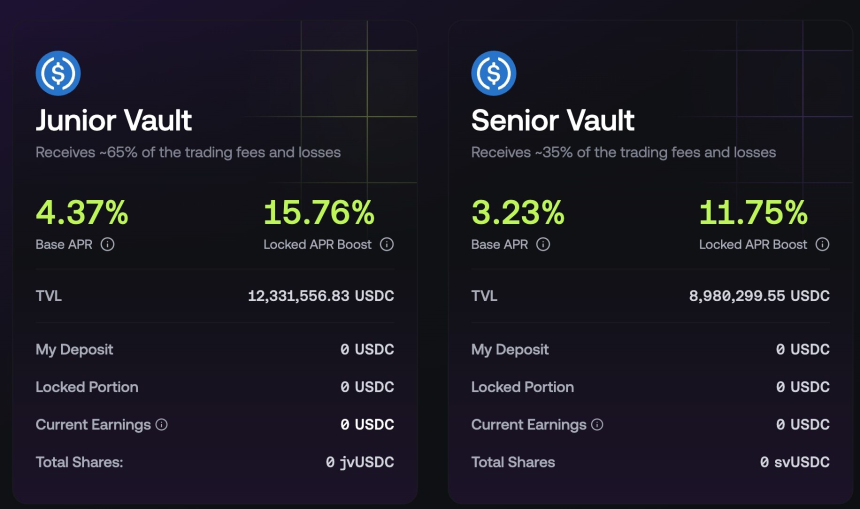Select the Junior Vault title
Screen dimensions: 860x509
(x=114, y=120)
